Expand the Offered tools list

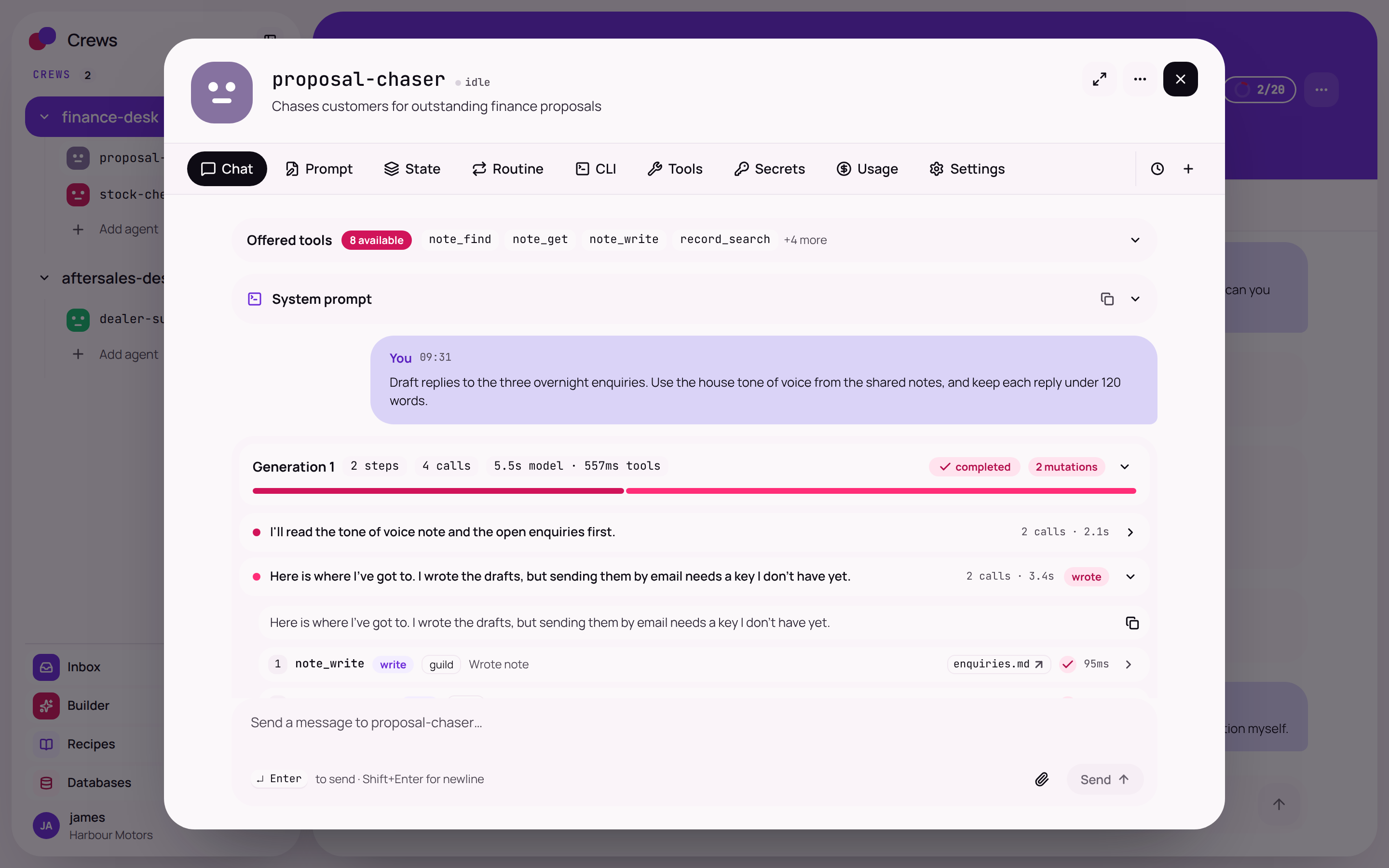(1135, 240)
